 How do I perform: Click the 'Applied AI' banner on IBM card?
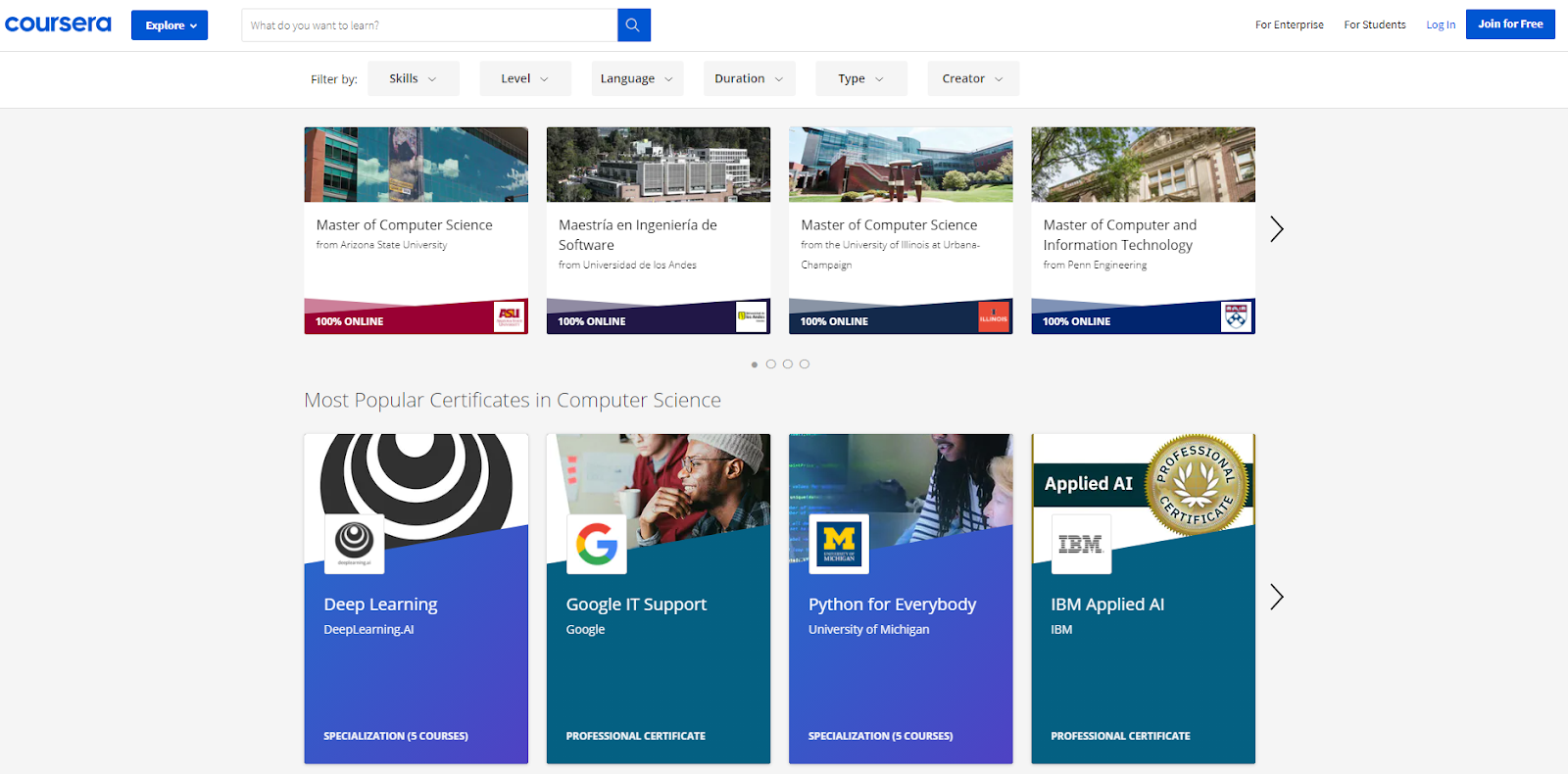click(1089, 484)
